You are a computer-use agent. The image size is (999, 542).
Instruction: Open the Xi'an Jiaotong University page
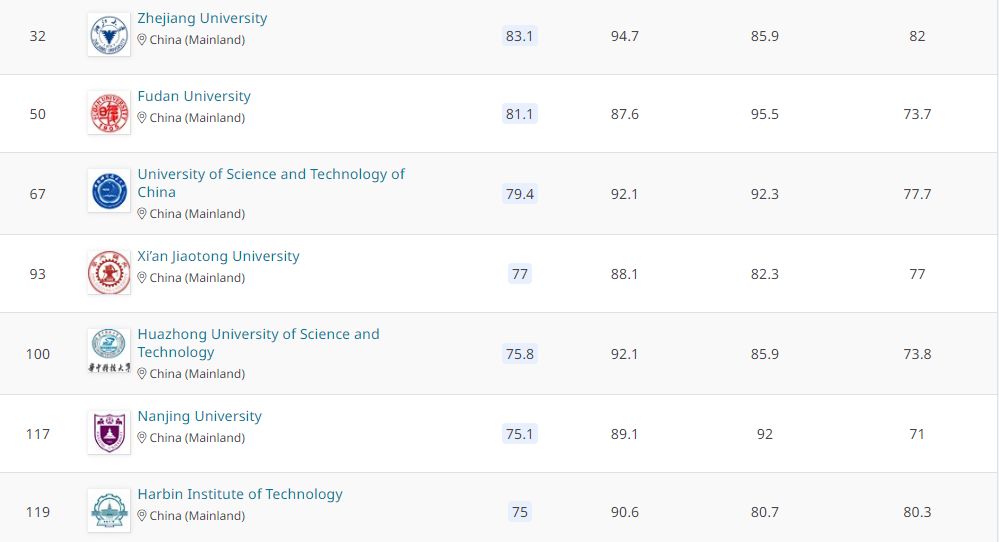click(218, 256)
